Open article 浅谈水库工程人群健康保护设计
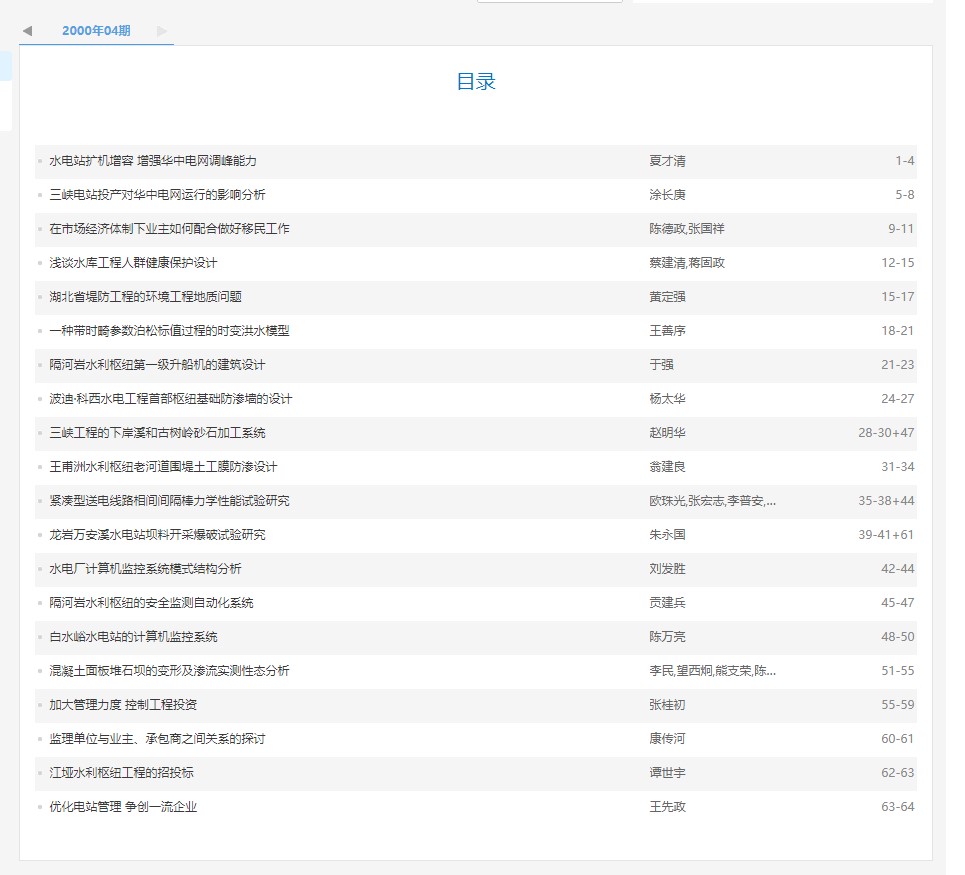Screen dimensions: 965x875 click(133, 263)
